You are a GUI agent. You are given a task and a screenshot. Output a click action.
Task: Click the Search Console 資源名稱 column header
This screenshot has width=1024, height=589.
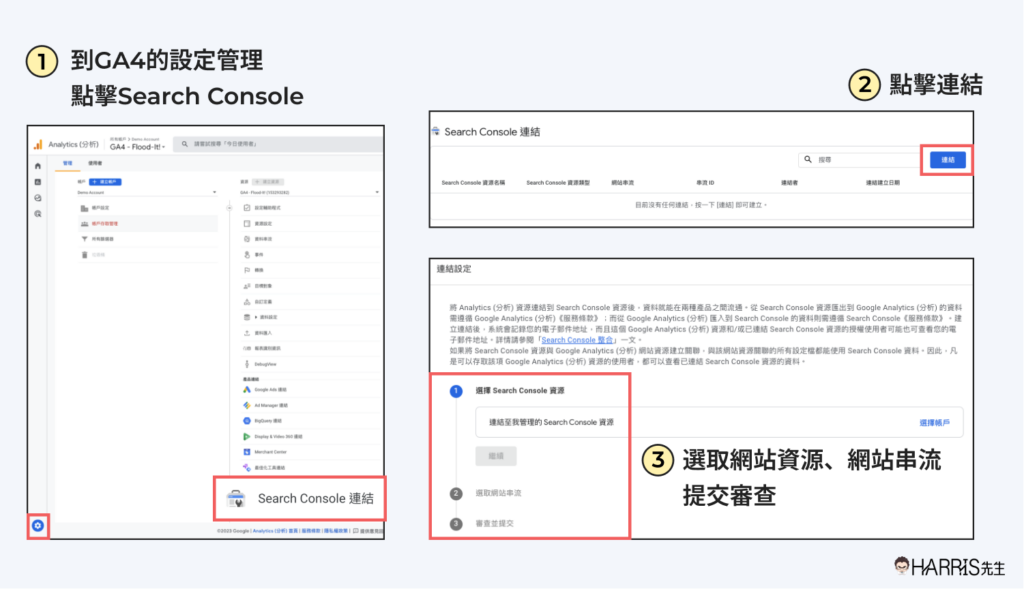pos(473,183)
